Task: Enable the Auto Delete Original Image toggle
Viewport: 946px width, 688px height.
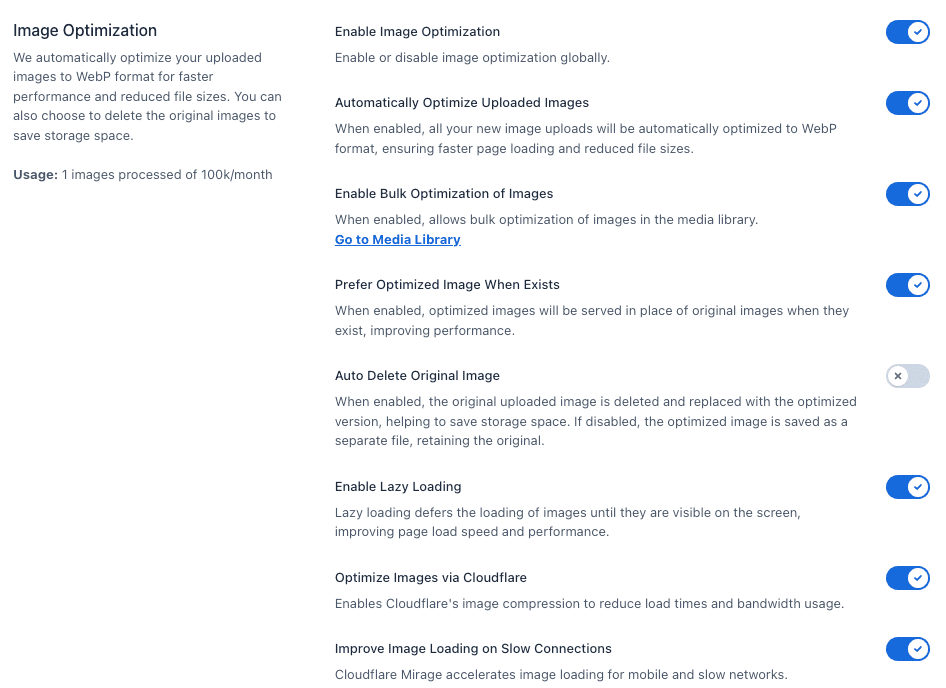Action: pos(907,376)
